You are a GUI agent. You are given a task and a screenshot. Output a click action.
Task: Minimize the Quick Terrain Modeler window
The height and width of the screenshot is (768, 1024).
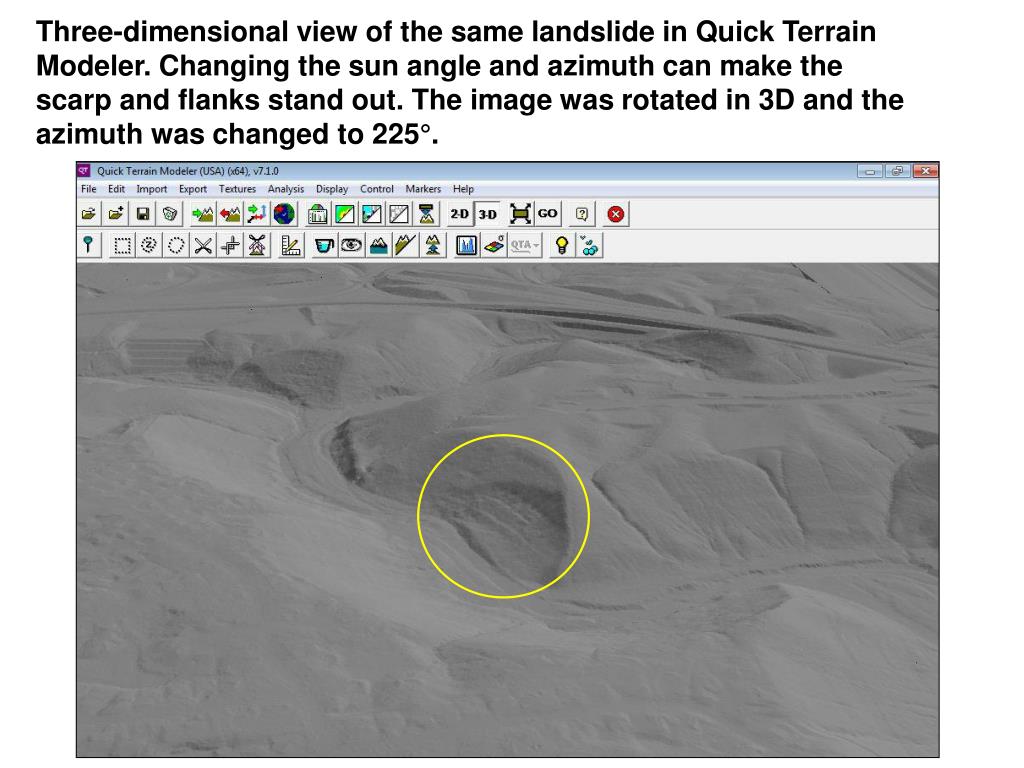tap(869, 171)
